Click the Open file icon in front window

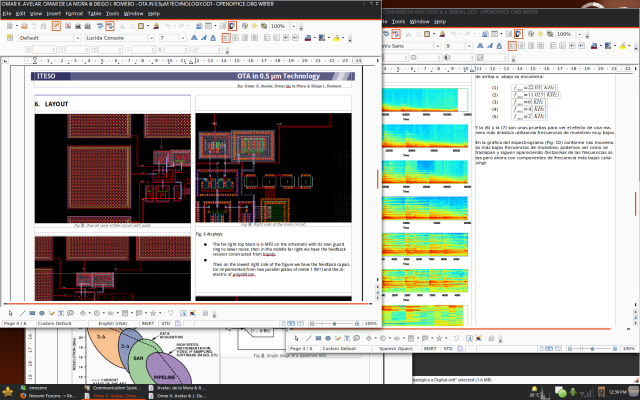click(24, 26)
